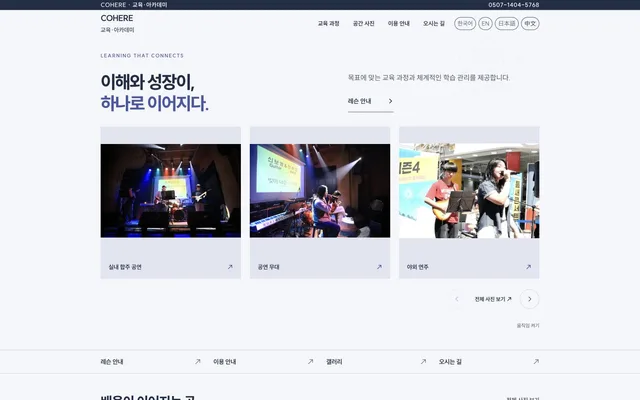Open the 이용 안내 quick link in the bottom row
The width and height of the screenshot is (640, 400).
click(x=263, y=362)
